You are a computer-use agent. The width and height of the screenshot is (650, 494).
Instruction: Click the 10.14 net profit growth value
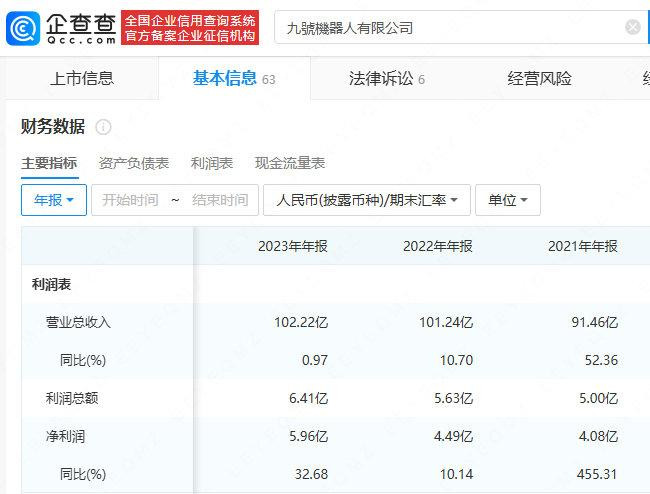click(x=456, y=474)
